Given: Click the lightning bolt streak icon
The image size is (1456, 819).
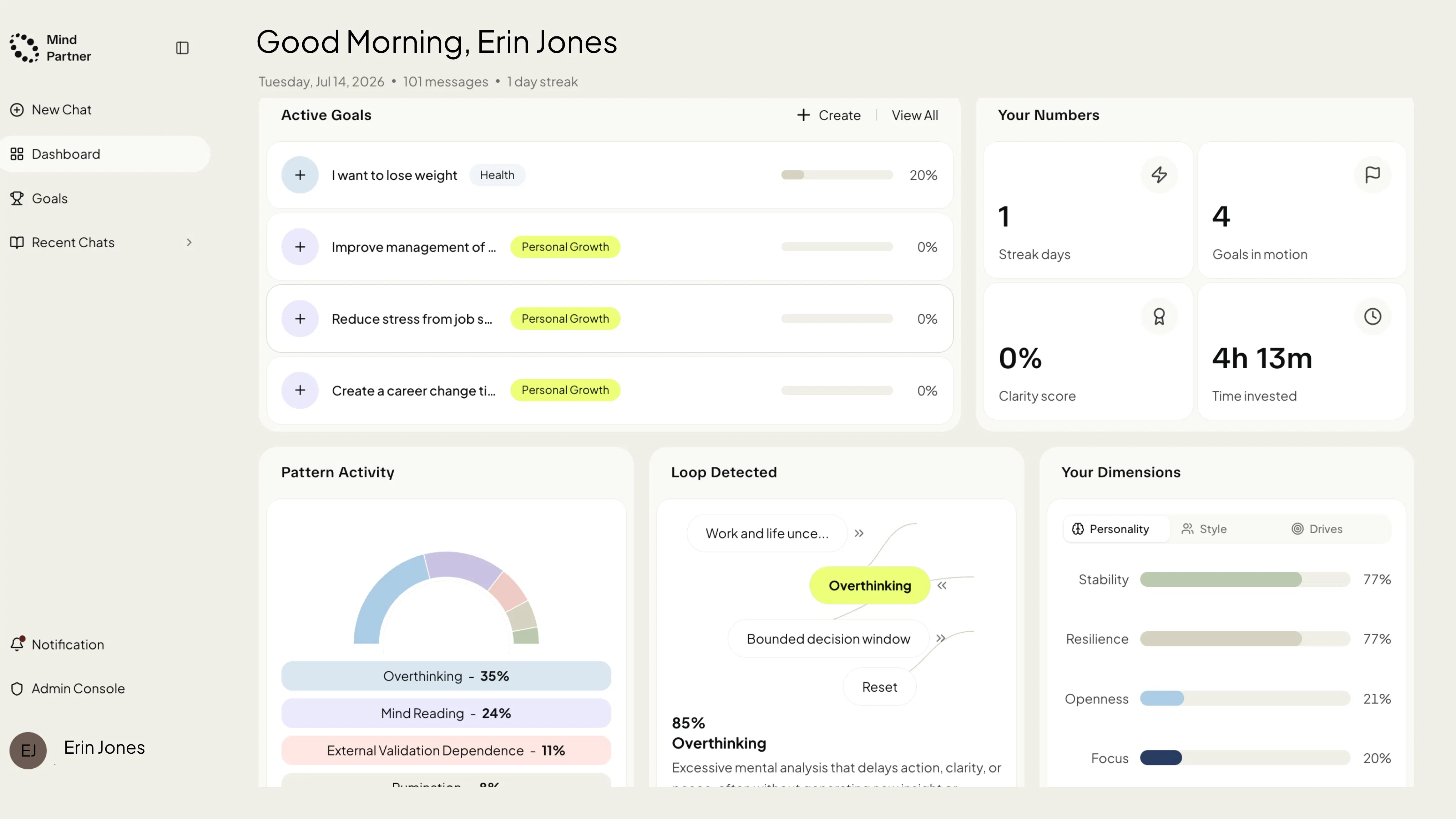Looking at the screenshot, I should click(x=1159, y=175).
